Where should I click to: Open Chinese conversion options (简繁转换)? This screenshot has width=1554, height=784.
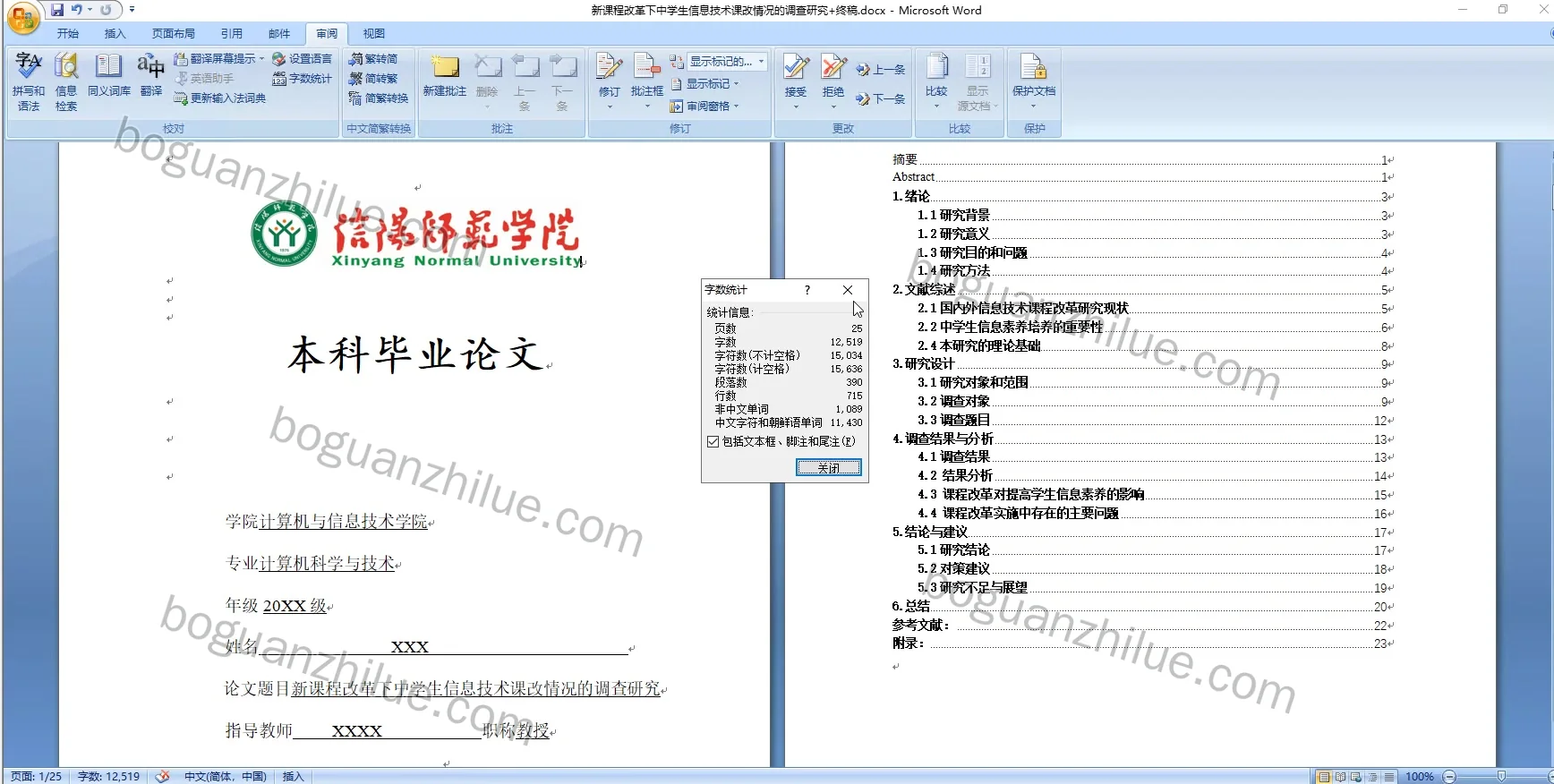coord(379,98)
